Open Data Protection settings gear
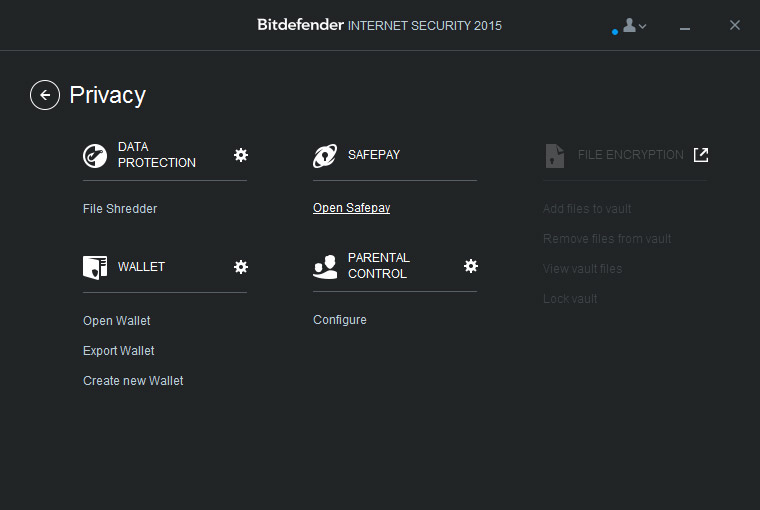This screenshot has height=510, width=760. tap(241, 155)
